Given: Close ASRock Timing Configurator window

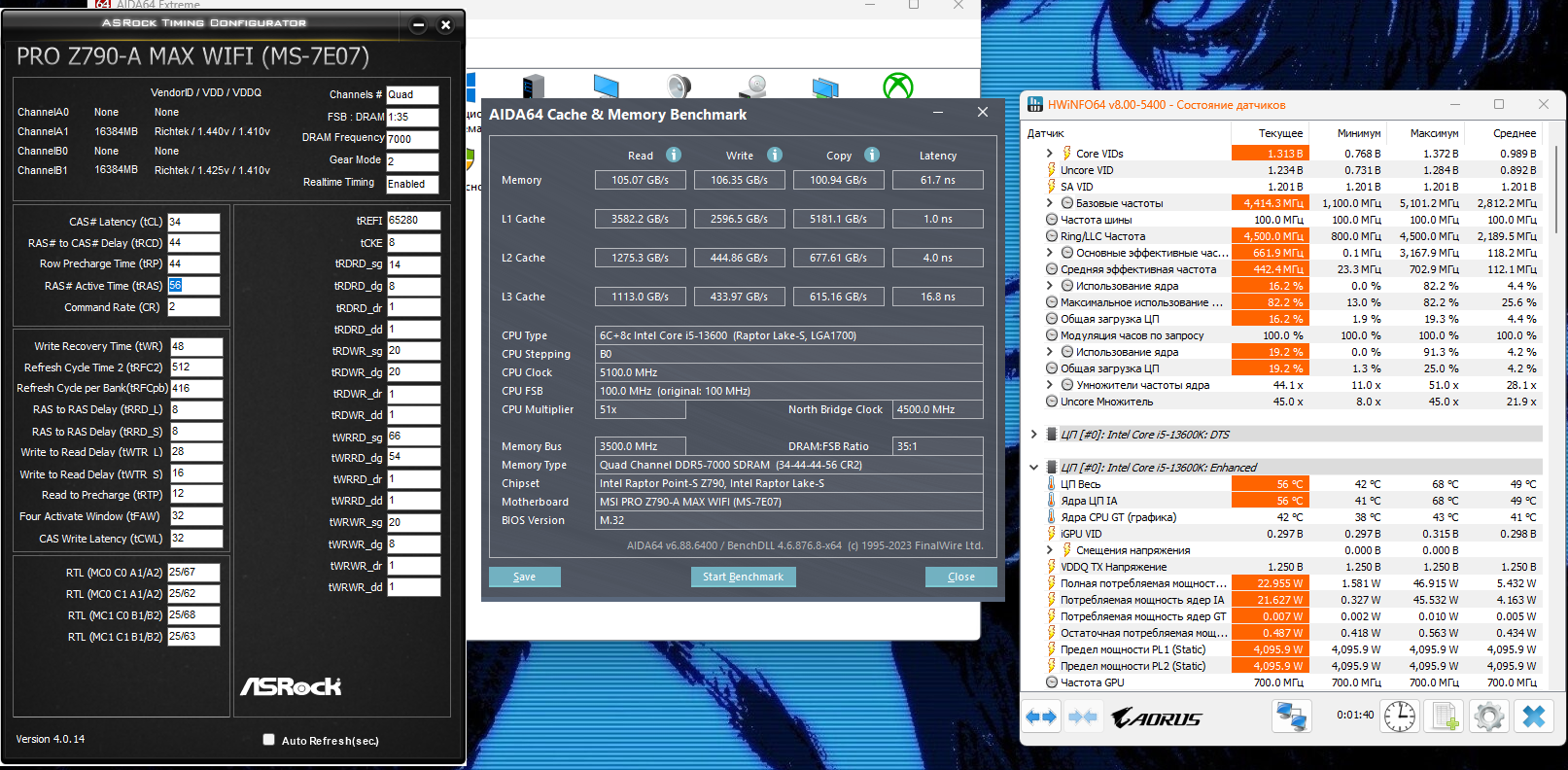Looking at the screenshot, I should 445,25.
